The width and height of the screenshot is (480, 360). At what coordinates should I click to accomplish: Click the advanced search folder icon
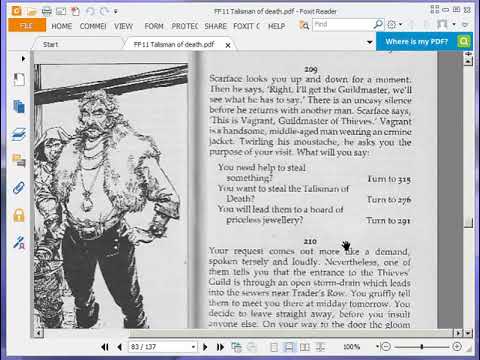pyautogui.click(x=304, y=25)
